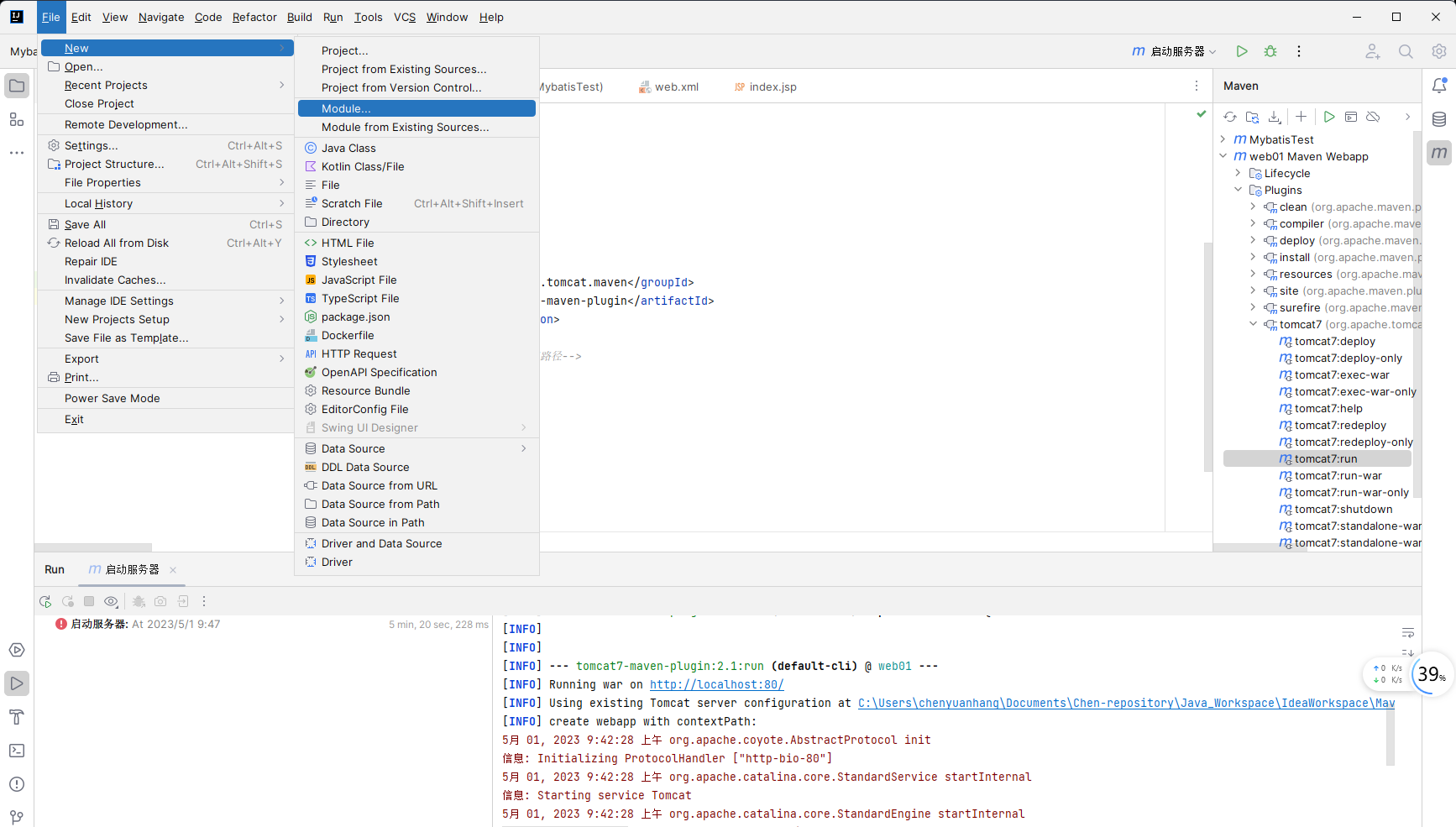Click the console vertical scrollbar thumb
The width and height of the screenshot is (1456, 827).
pos(1391,738)
